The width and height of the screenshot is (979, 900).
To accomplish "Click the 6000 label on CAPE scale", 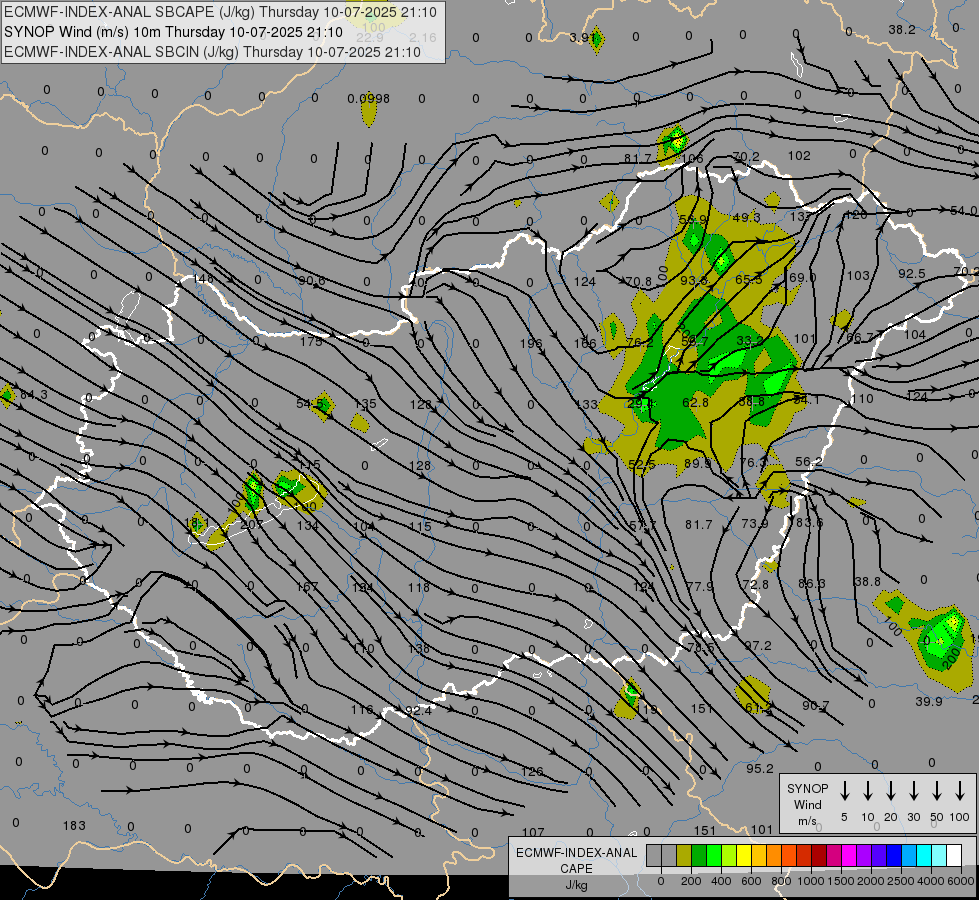I will (960, 881).
